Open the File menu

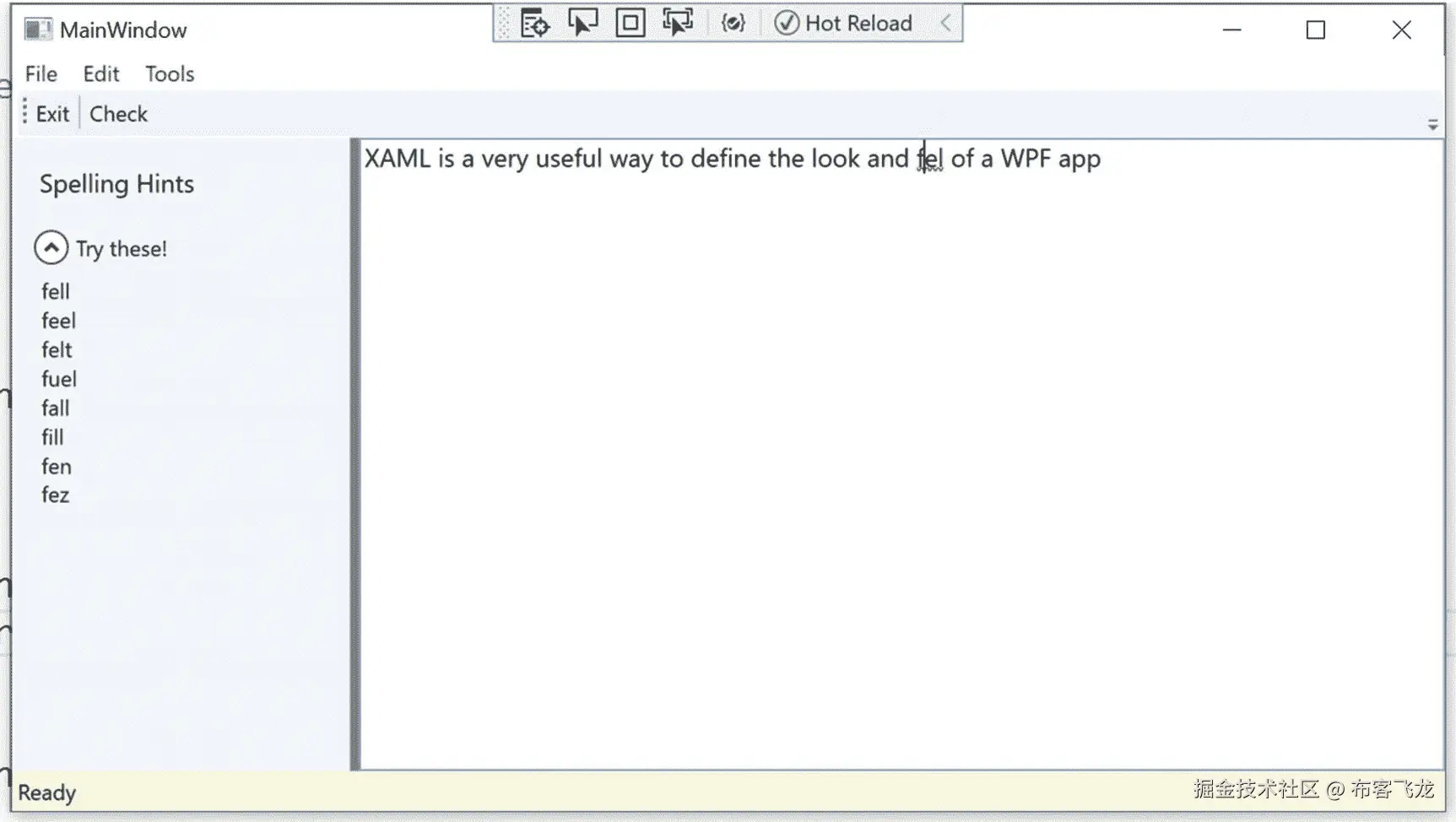41,74
